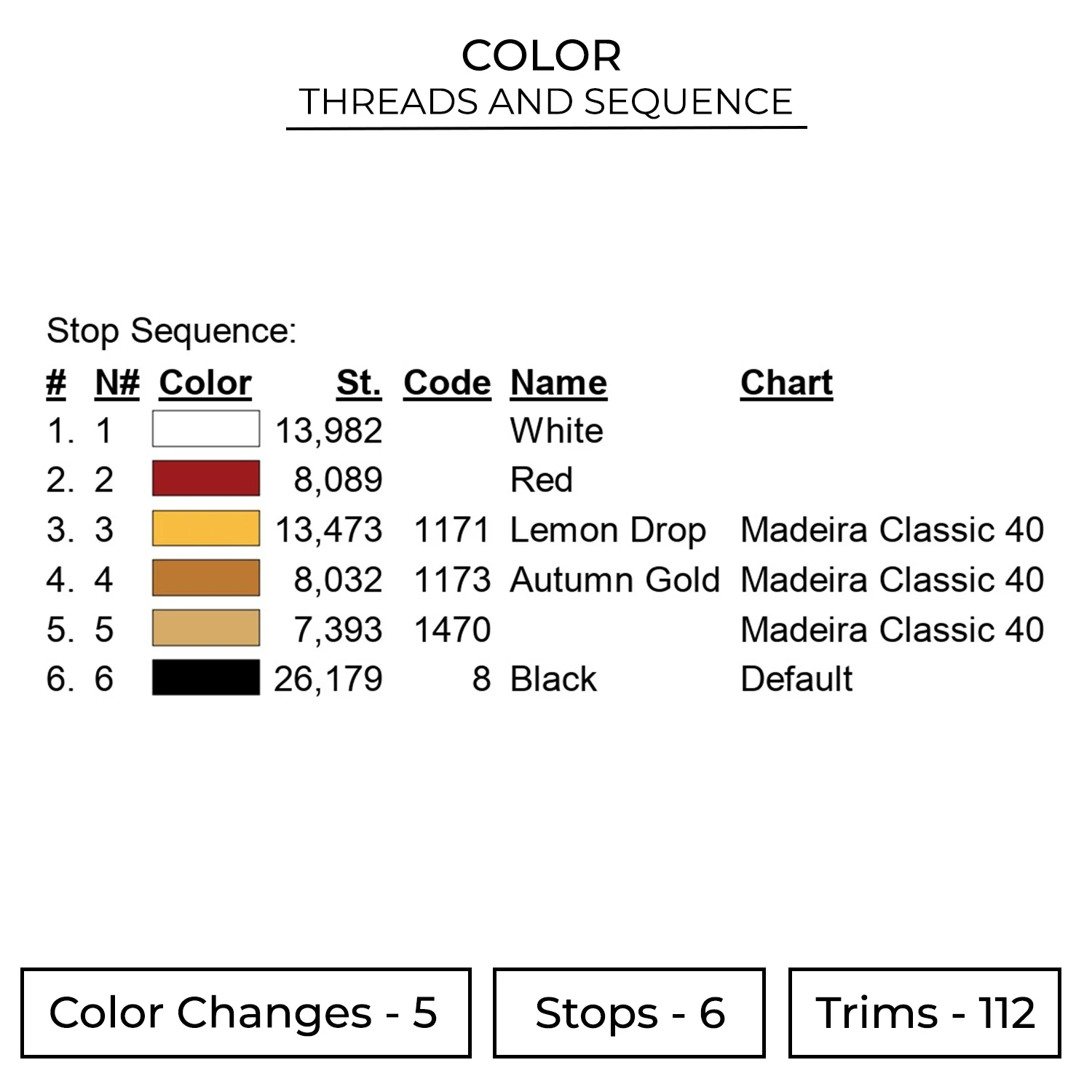Click the Name column header
Screen dimensions: 1092x1092
point(558,383)
